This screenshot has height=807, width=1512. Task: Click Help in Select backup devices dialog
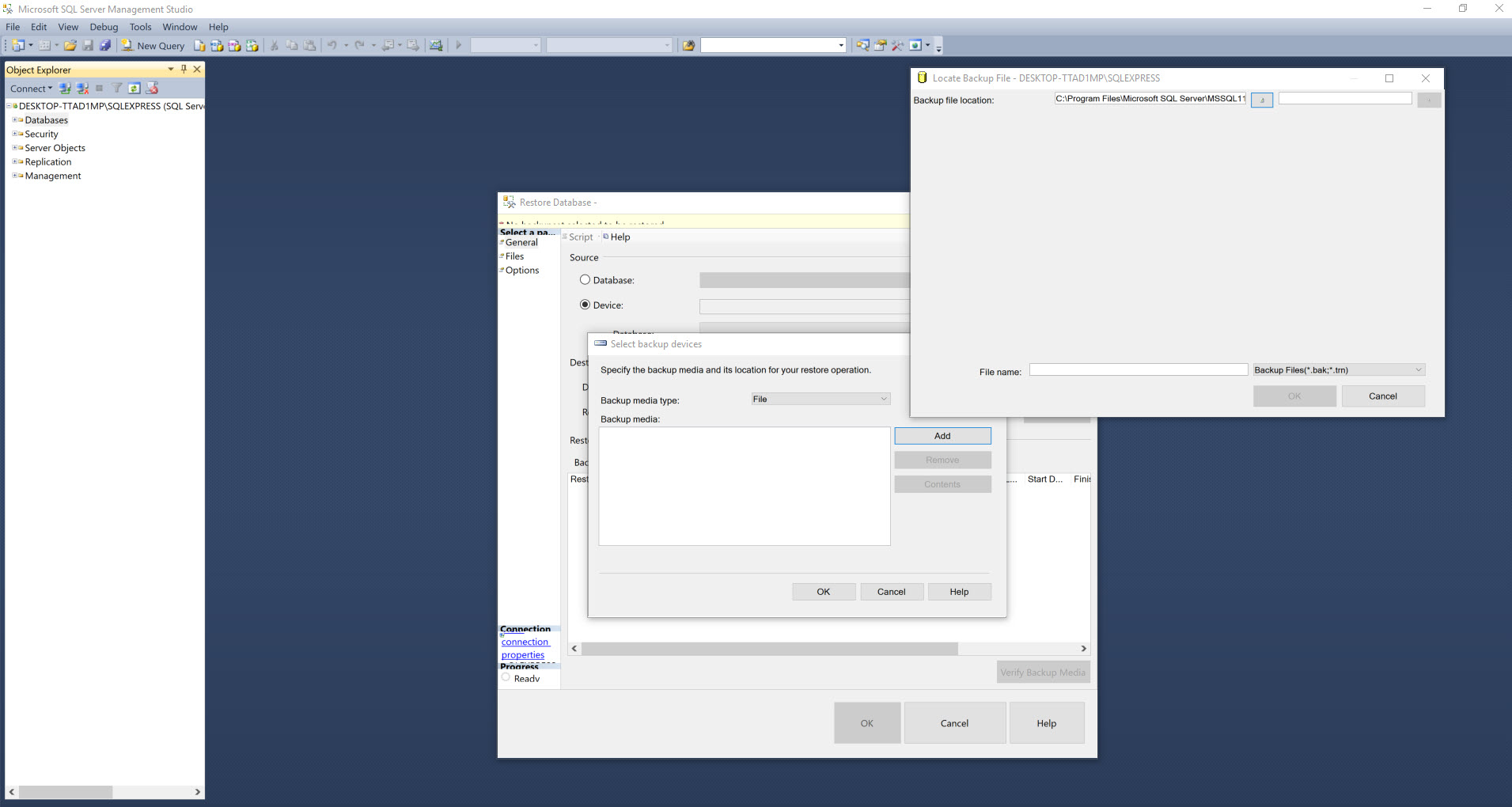(959, 592)
